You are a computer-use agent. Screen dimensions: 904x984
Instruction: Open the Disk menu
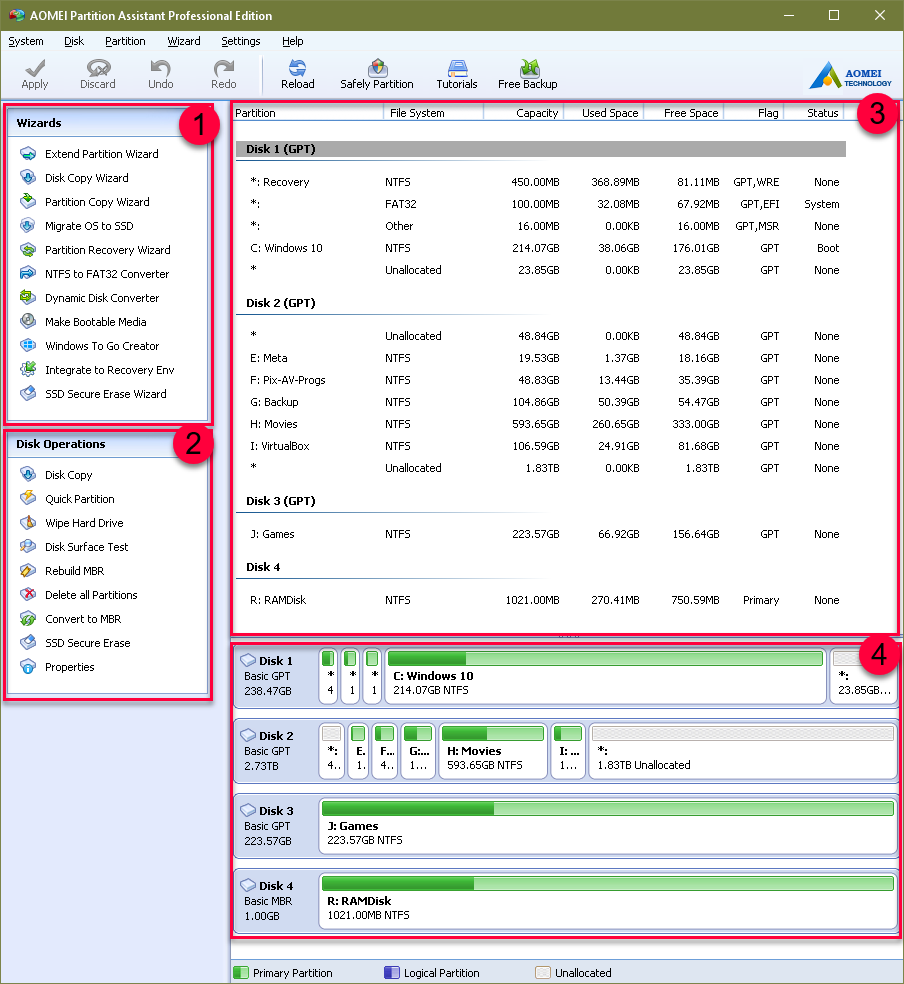coord(74,41)
